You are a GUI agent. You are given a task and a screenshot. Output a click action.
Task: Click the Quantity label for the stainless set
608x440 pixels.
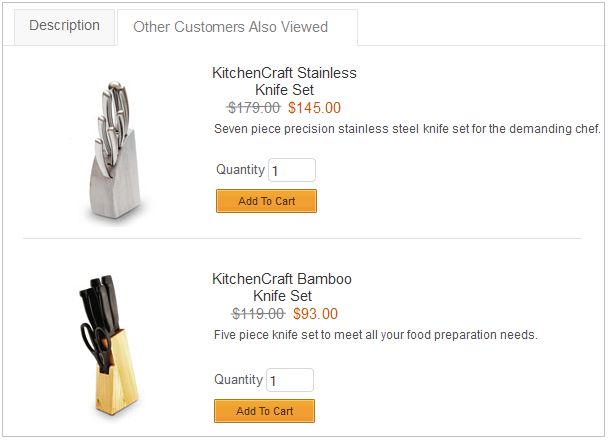click(240, 170)
